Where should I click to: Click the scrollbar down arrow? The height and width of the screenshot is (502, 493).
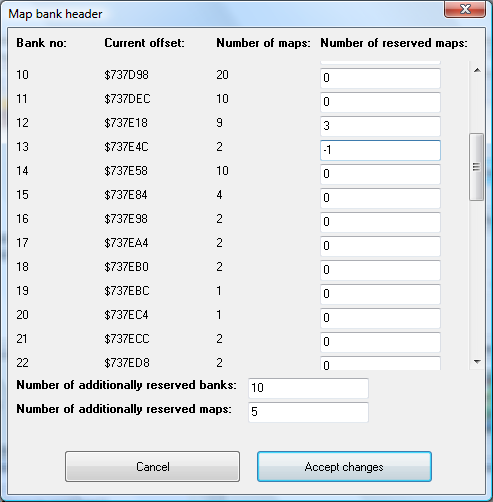click(477, 362)
